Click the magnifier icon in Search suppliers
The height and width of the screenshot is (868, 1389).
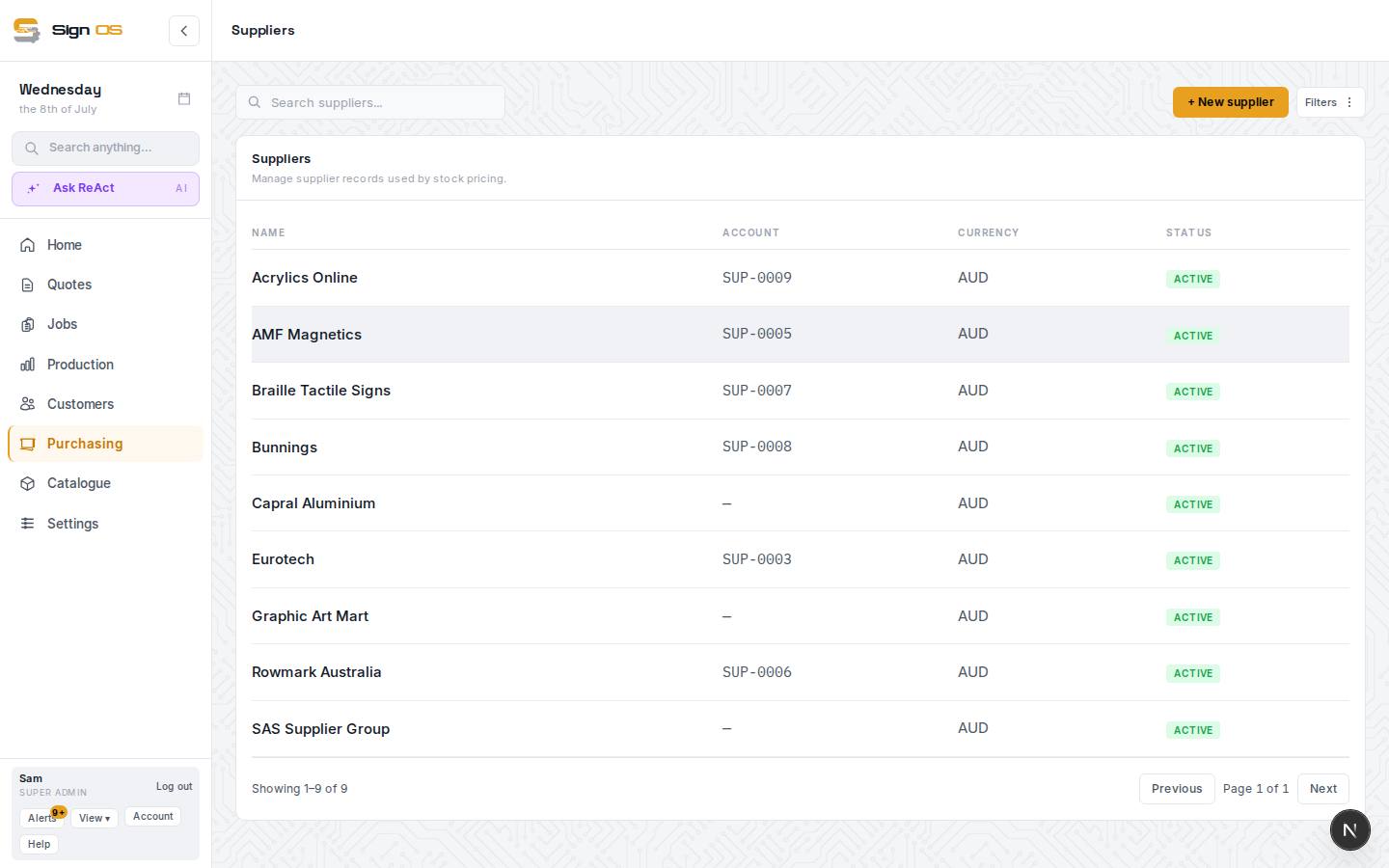click(255, 102)
